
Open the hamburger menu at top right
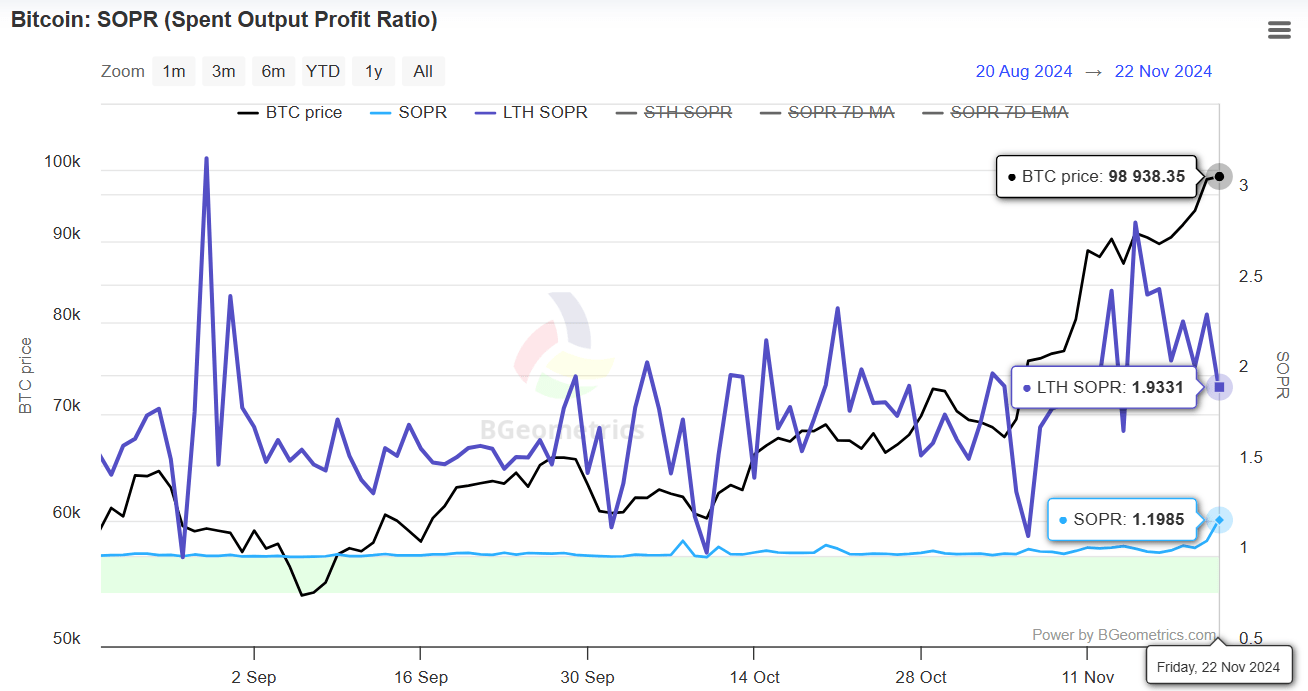tap(1279, 29)
